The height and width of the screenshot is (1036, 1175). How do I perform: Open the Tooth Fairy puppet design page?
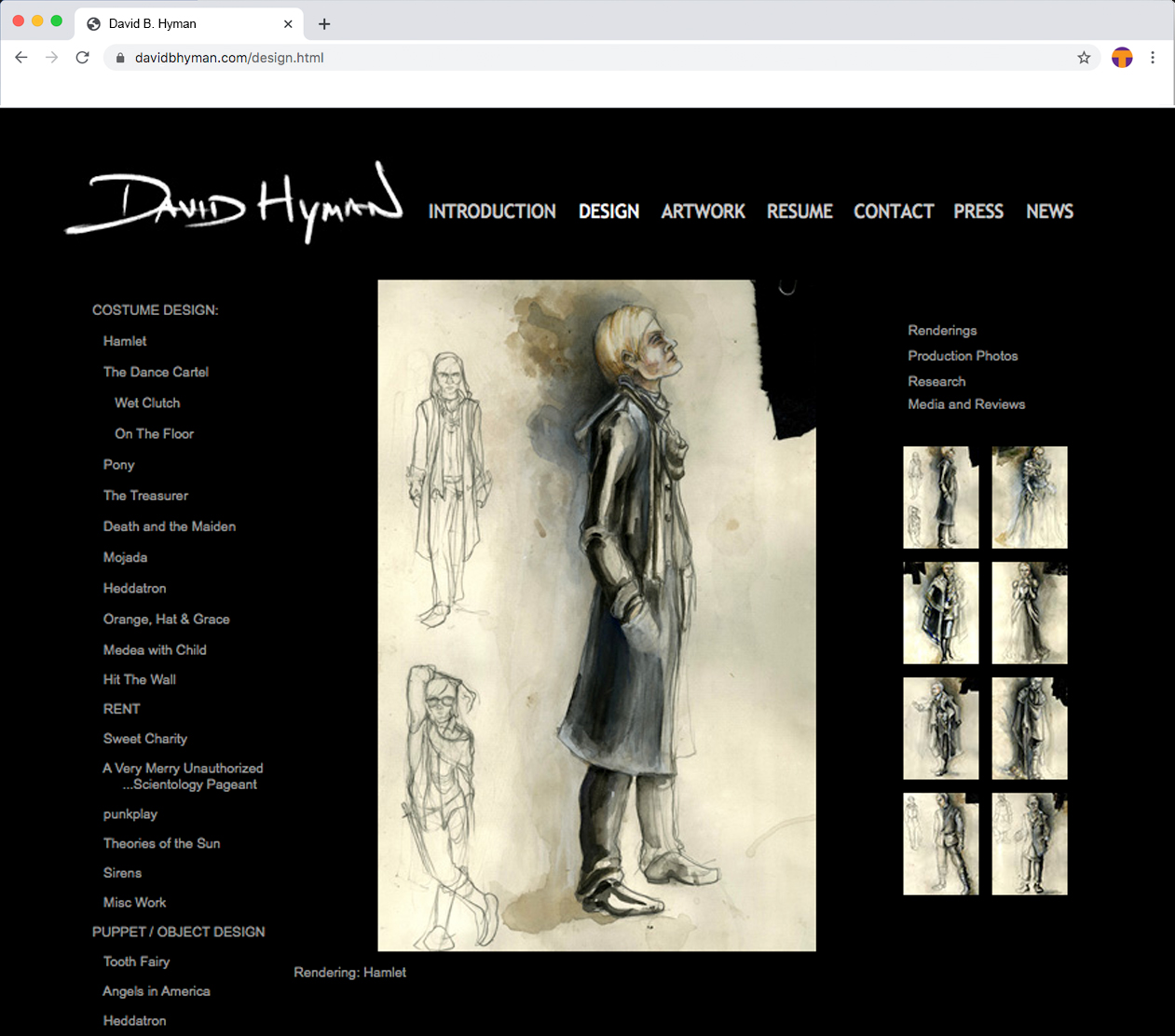136,961
